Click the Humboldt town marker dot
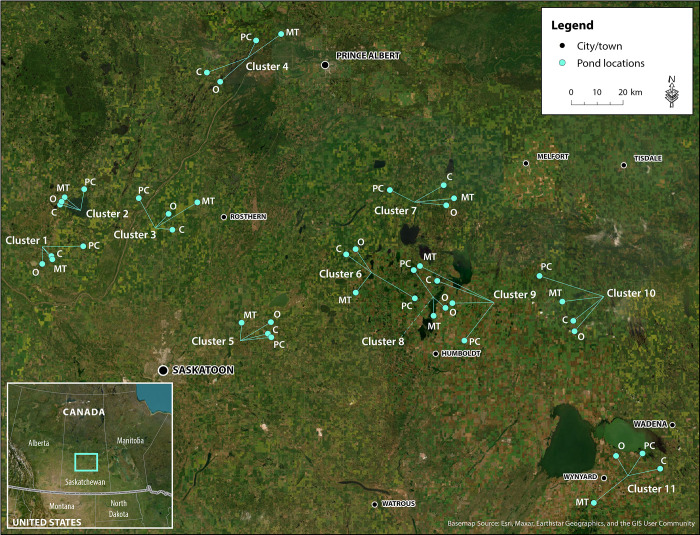 436,354
